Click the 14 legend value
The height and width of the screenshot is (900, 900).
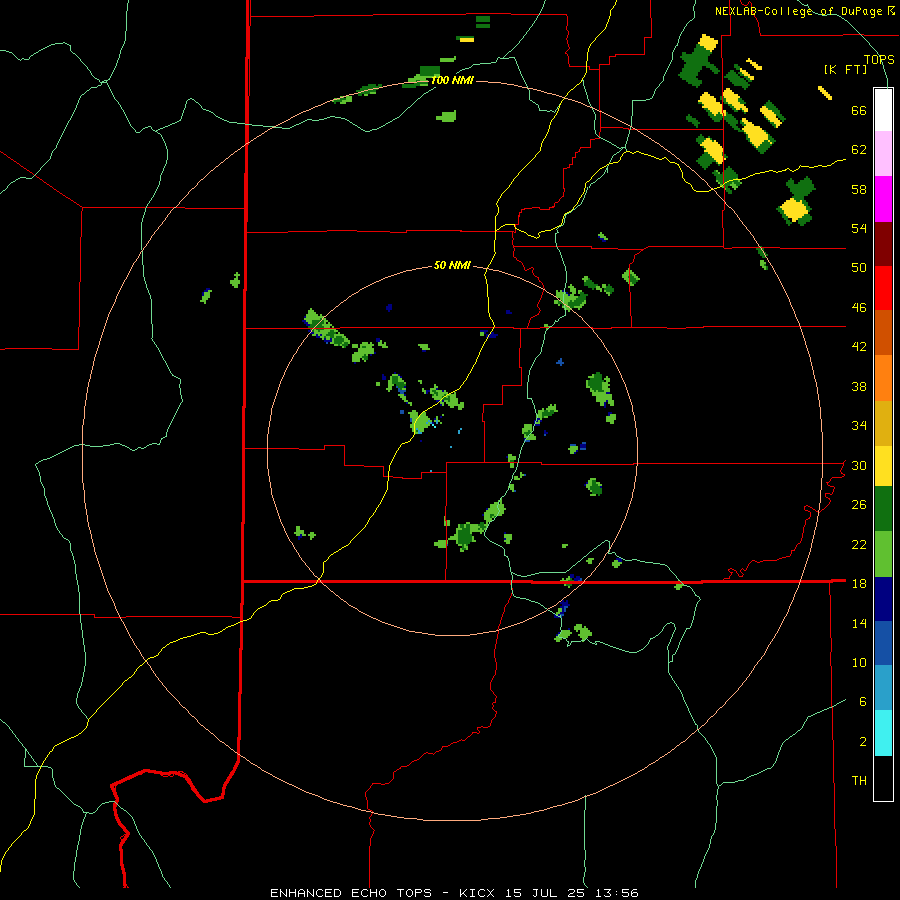(x=859, y=623)
